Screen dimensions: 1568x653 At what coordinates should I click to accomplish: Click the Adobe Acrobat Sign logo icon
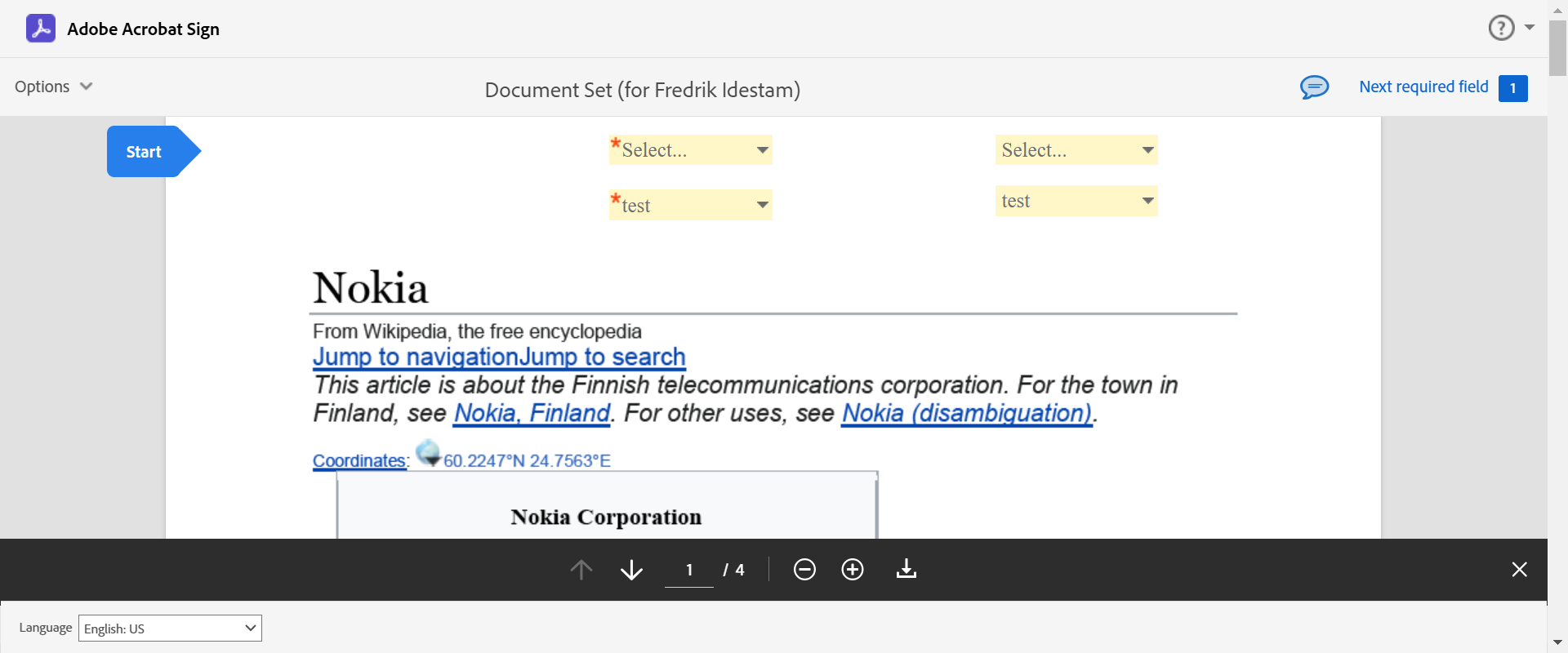point(41,29)
